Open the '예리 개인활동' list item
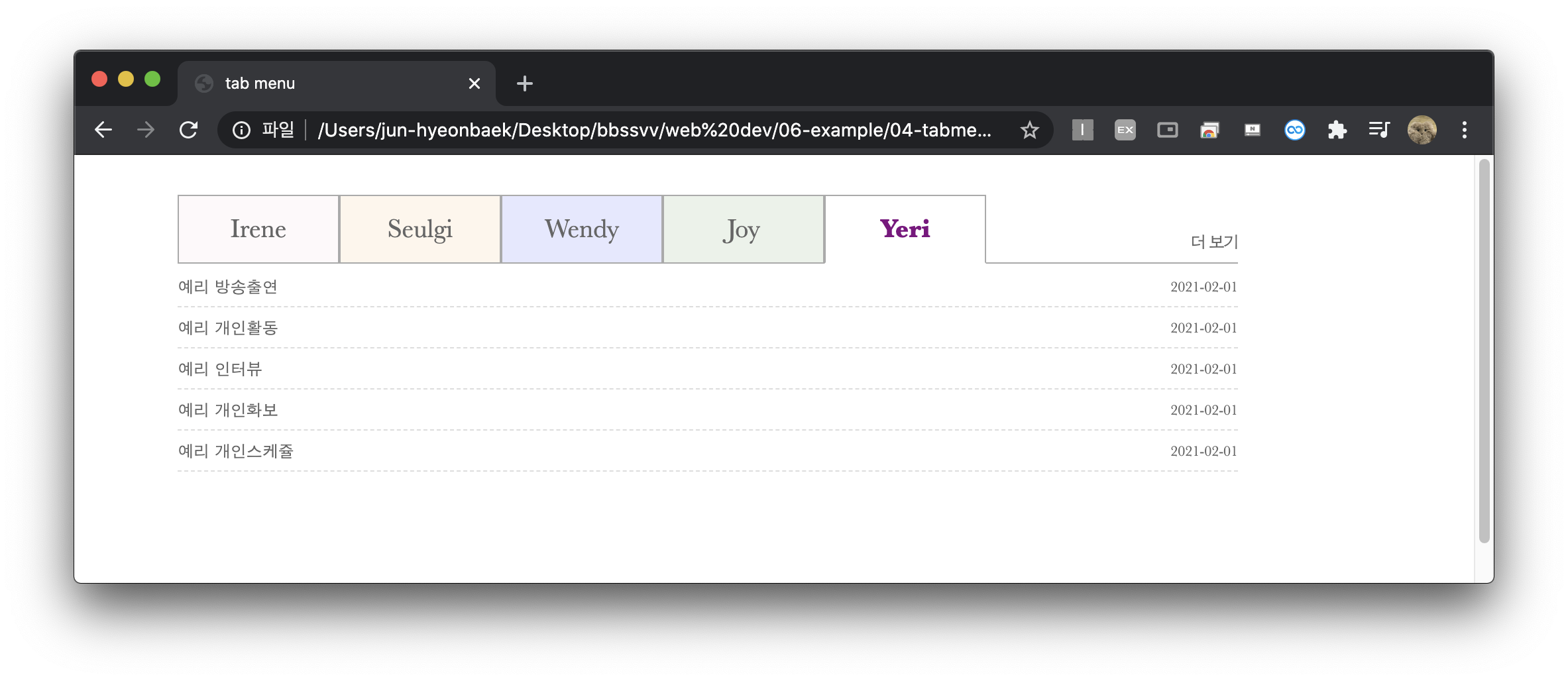Screen dimensions: 1568x681 pos(228,328)
